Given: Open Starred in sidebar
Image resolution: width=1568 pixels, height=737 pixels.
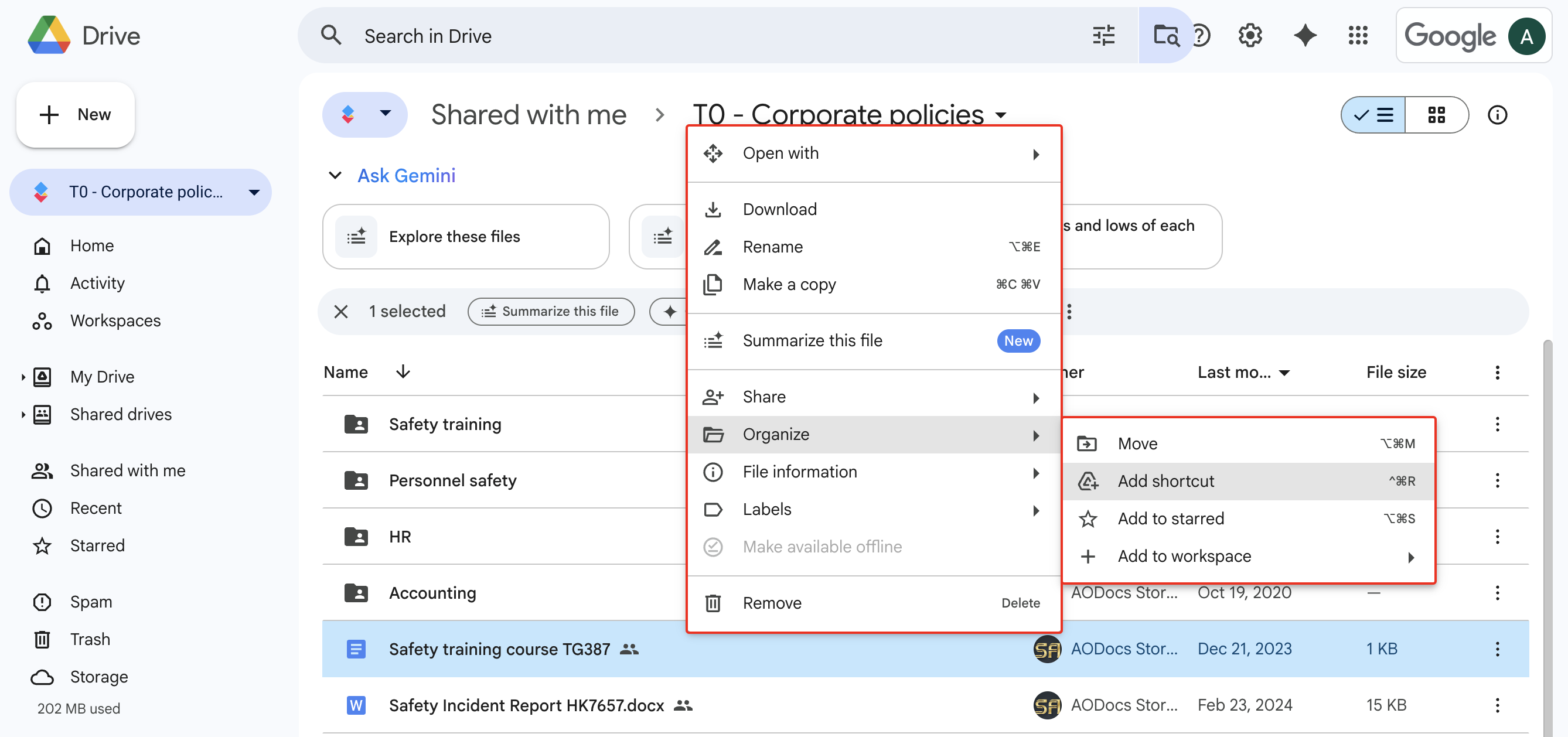Looking at the screenshot, I should tap(97, 546).
